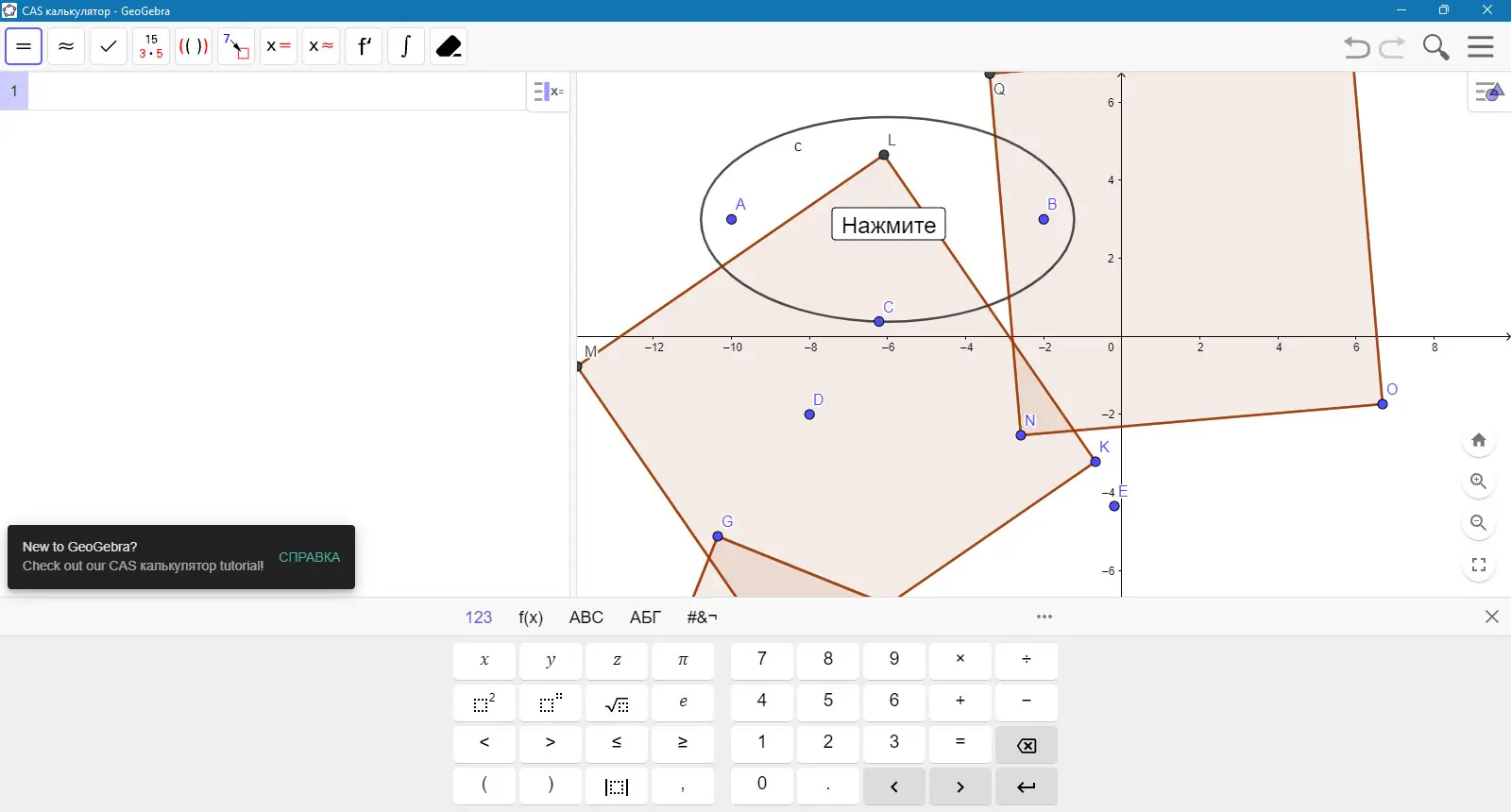Tap the division ÷ key
This screenshot has width=1511, height=812.
[1027, 661]
